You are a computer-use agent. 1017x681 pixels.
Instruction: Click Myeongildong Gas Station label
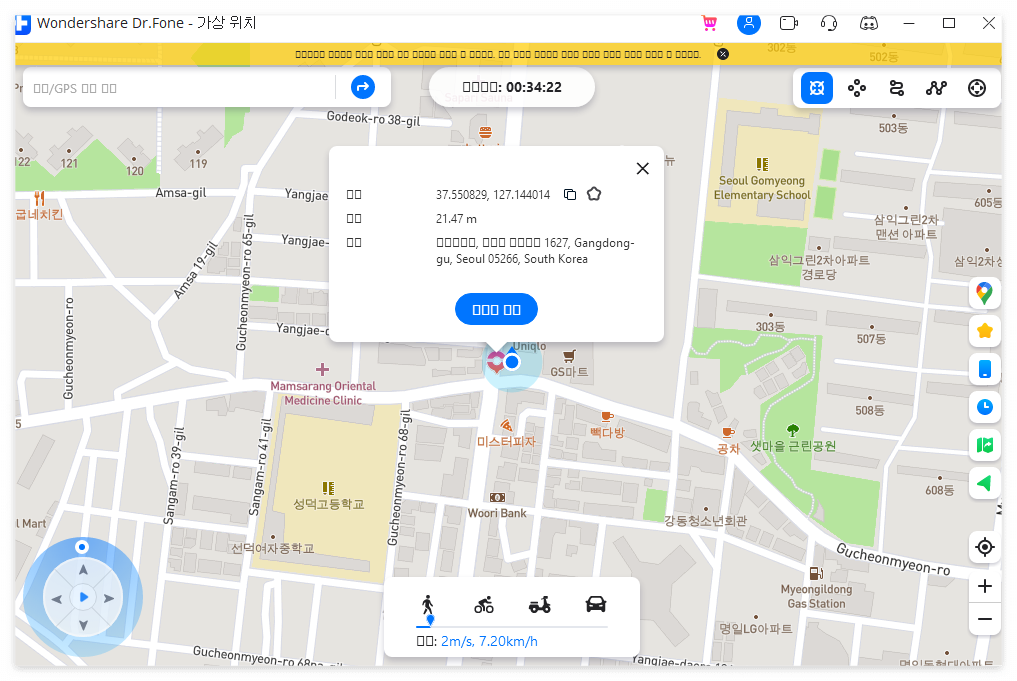coord(817,597)
